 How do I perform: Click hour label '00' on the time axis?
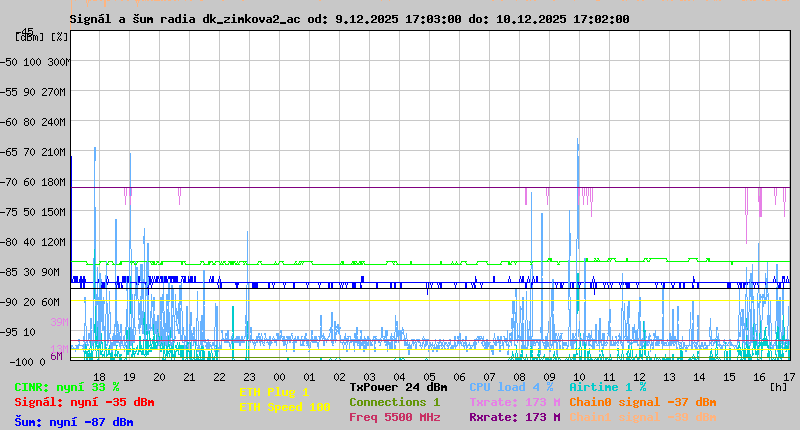pyautogui.click(x=280, y=377)
